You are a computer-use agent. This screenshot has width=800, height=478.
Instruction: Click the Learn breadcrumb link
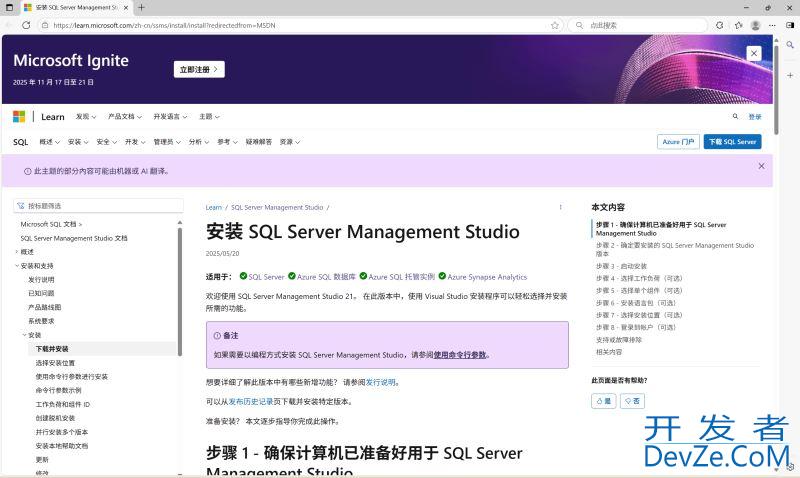[214, 208]
